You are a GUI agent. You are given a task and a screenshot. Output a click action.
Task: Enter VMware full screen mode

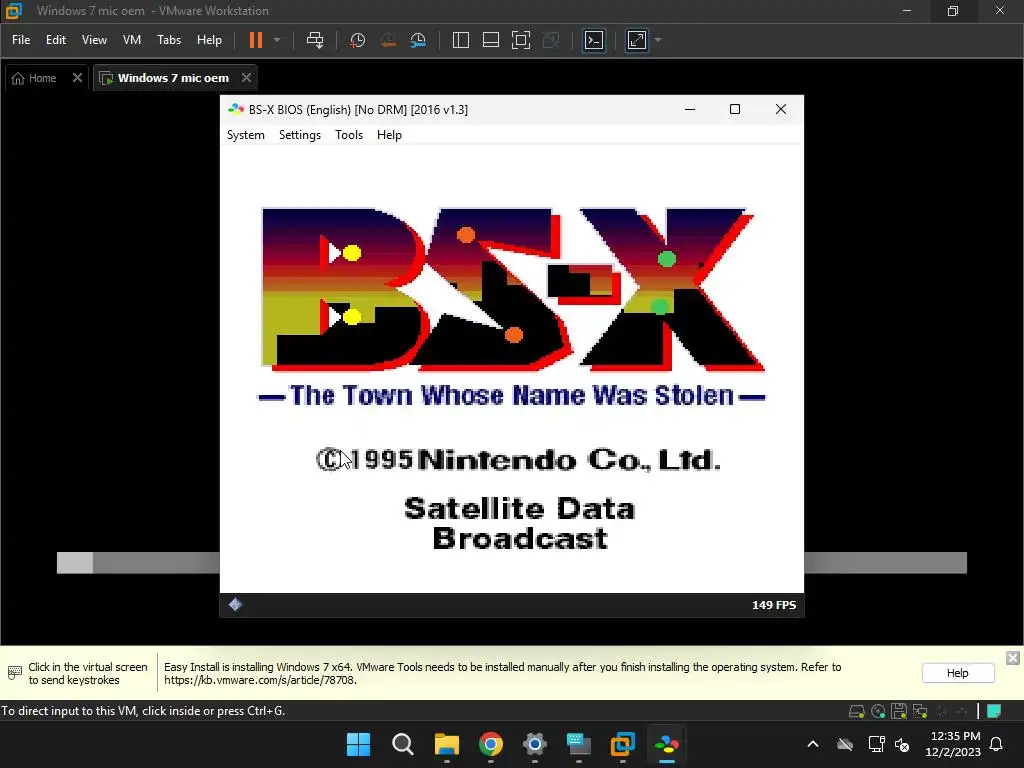pyautogui.click(x=520, y=40)
